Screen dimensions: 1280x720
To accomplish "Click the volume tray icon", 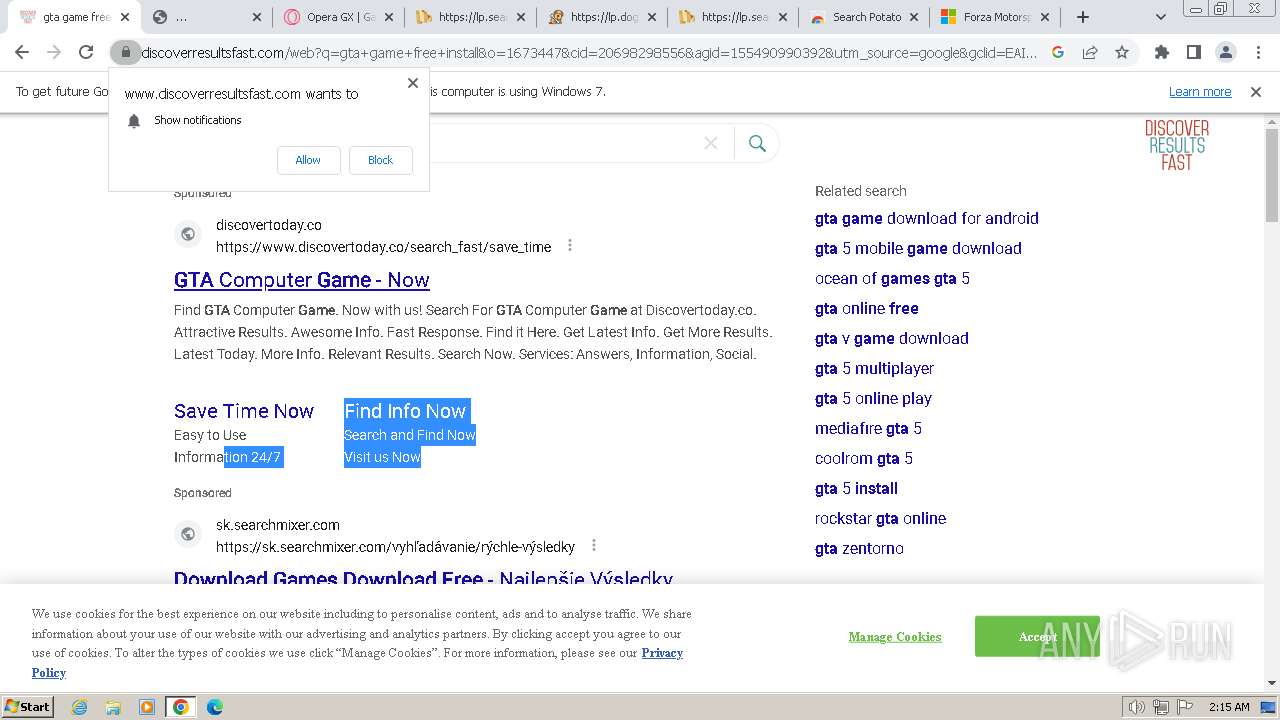I will tap(1136, 707).
